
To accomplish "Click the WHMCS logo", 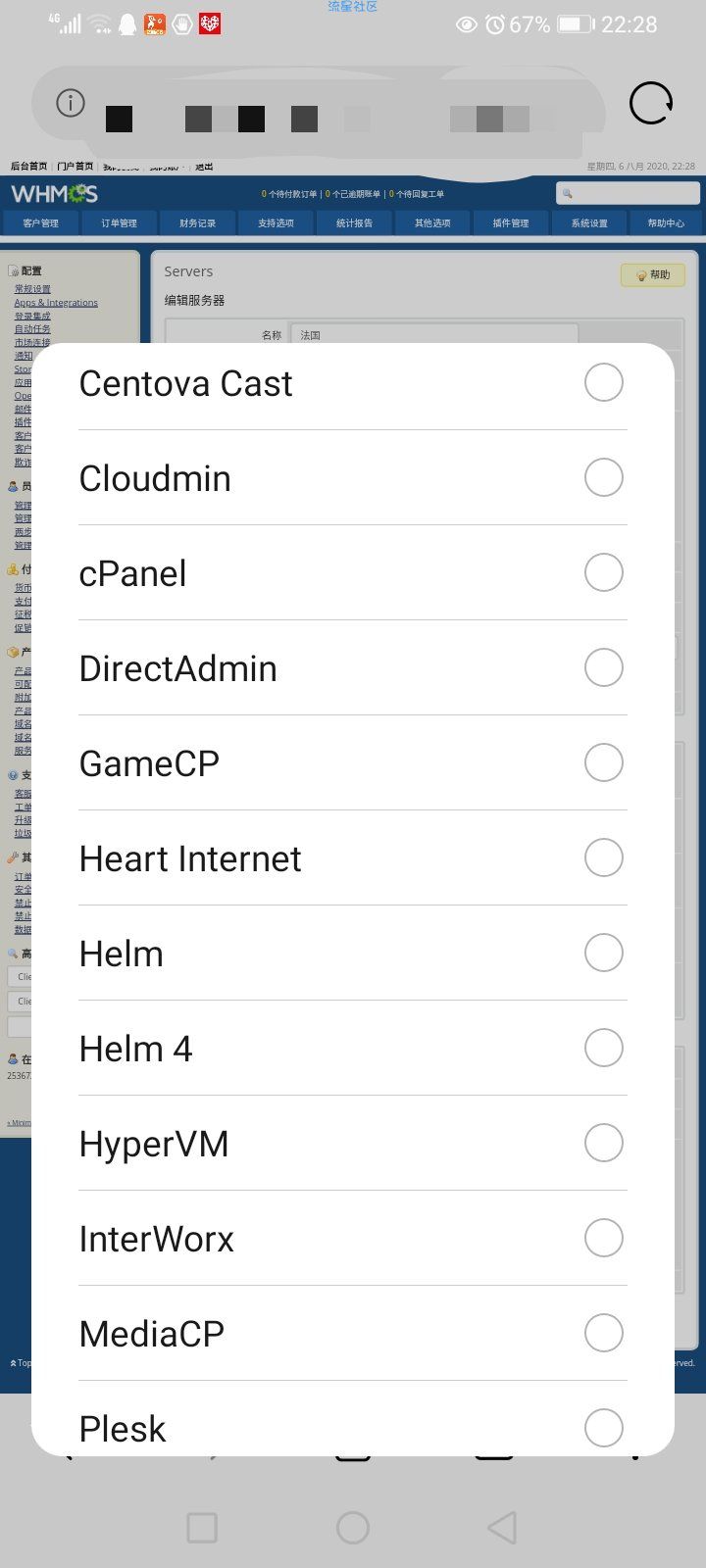I will coord(55,193).
